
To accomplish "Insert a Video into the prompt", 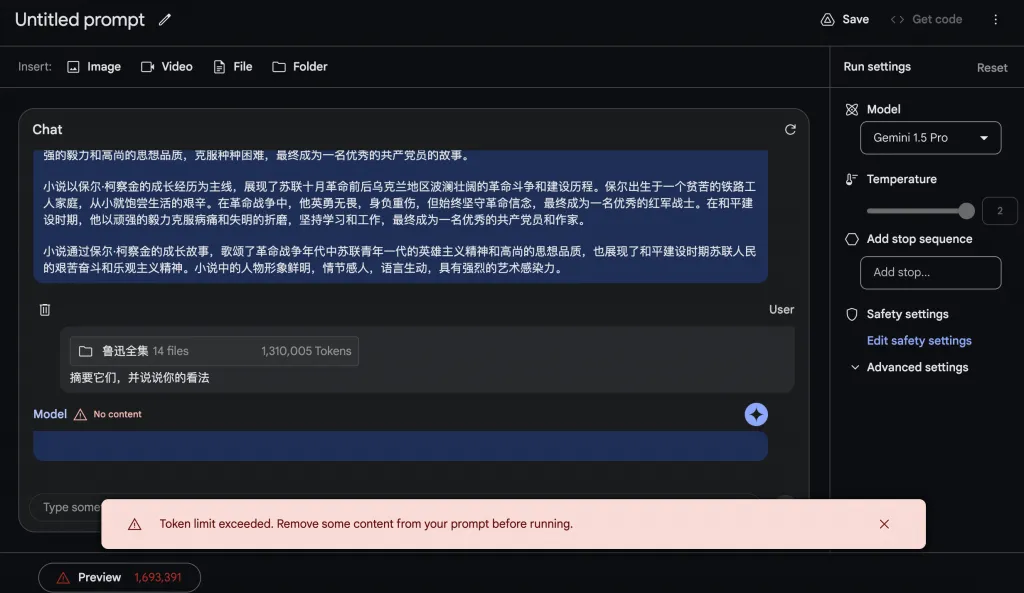I will pyautogui.click(x=166, y=67).
